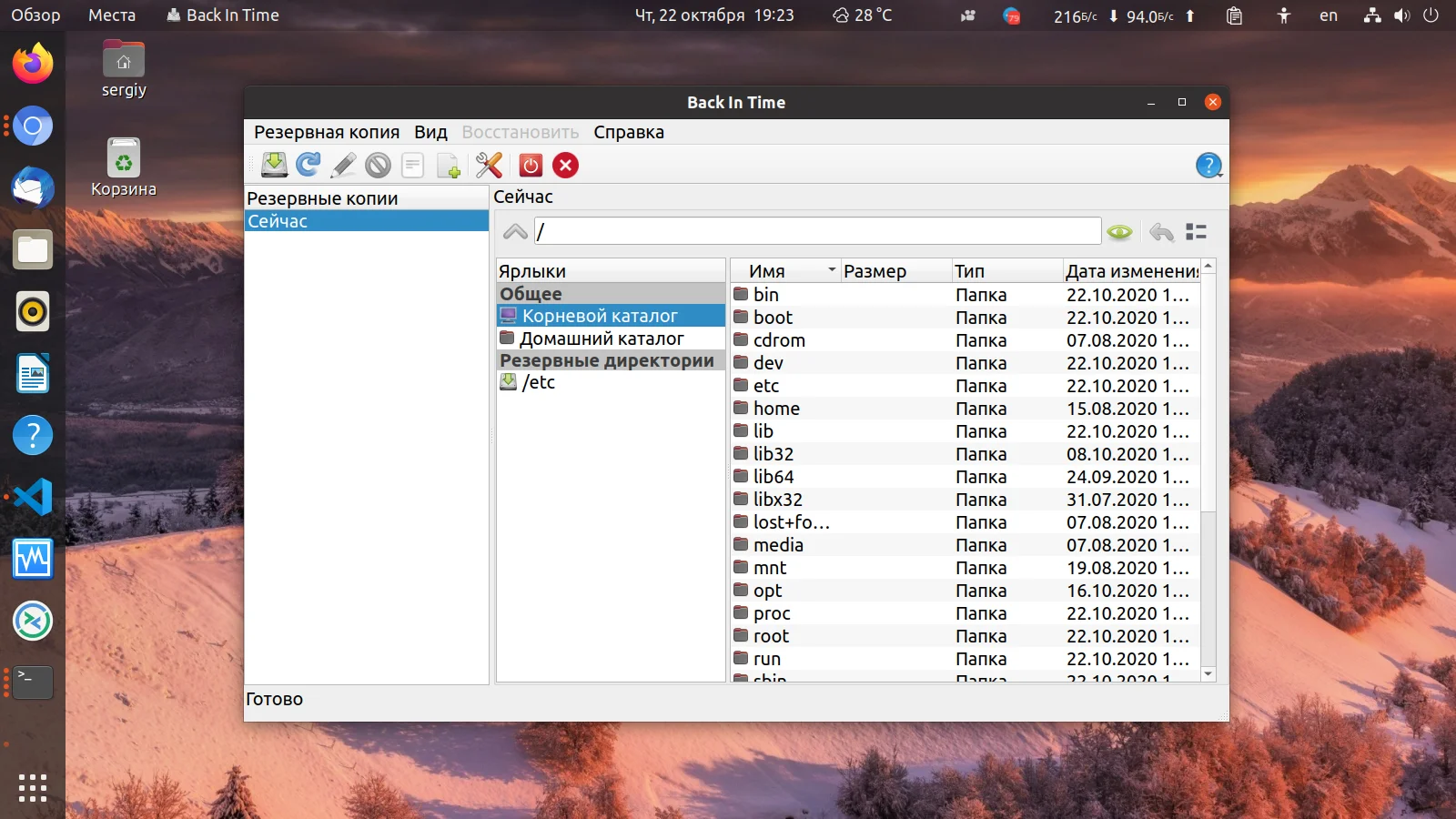Click the Take snapshot disk icon
This screenshot has height=819, width=1456.
274,165
